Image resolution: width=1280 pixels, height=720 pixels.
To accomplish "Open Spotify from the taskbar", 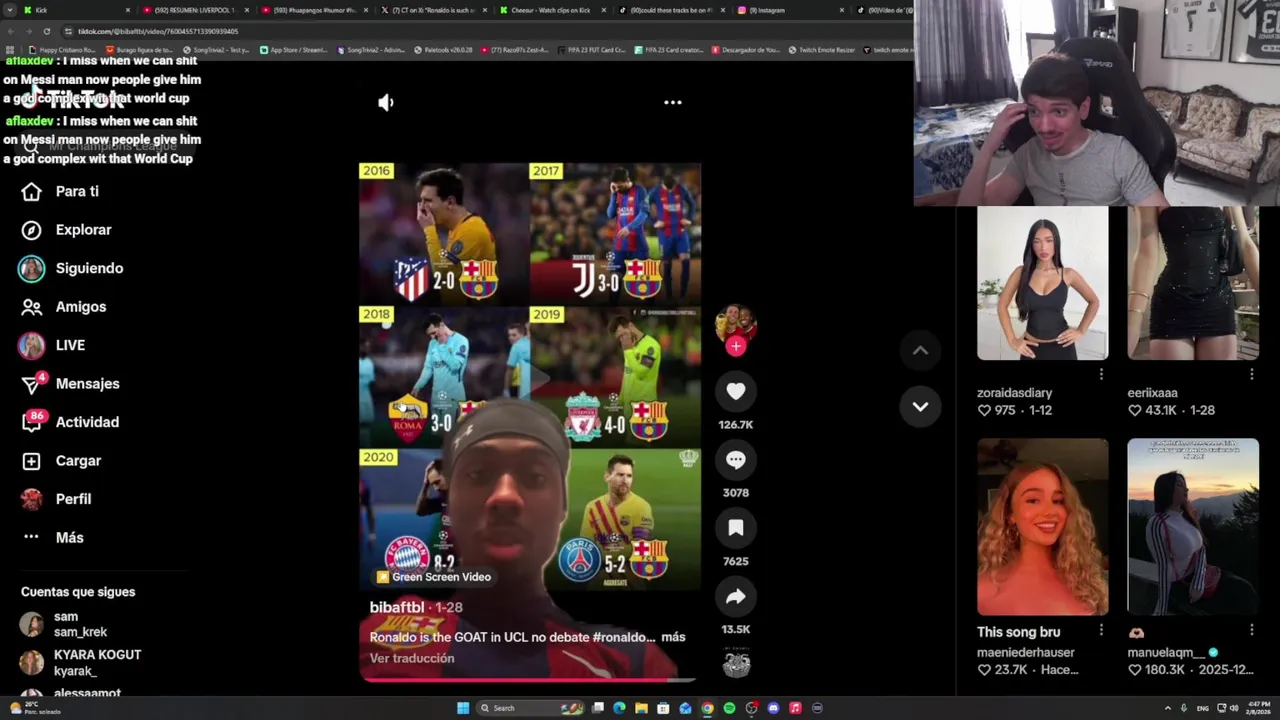I will 729,708.
